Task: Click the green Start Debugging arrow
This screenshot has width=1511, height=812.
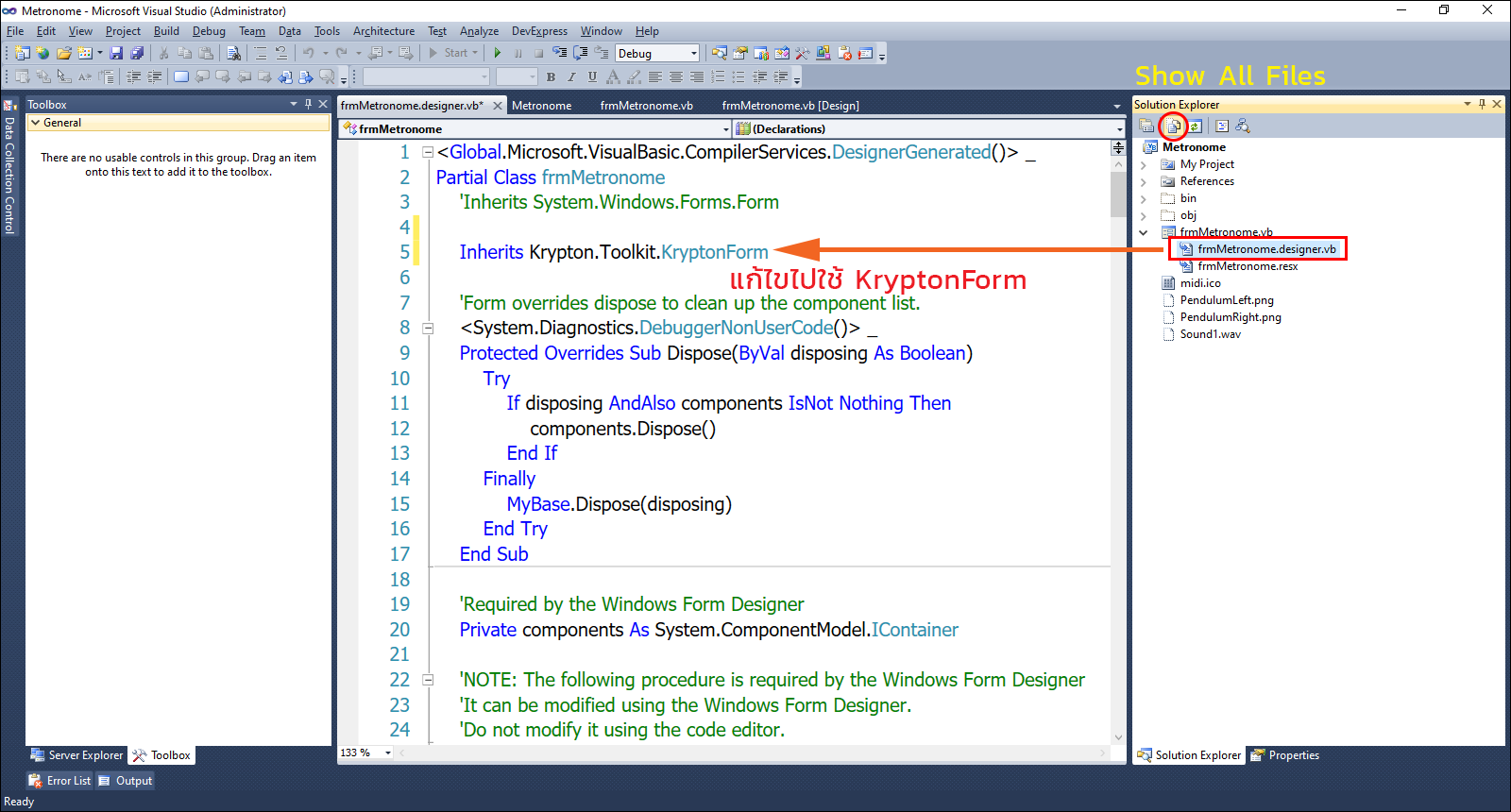Action: 498,53
